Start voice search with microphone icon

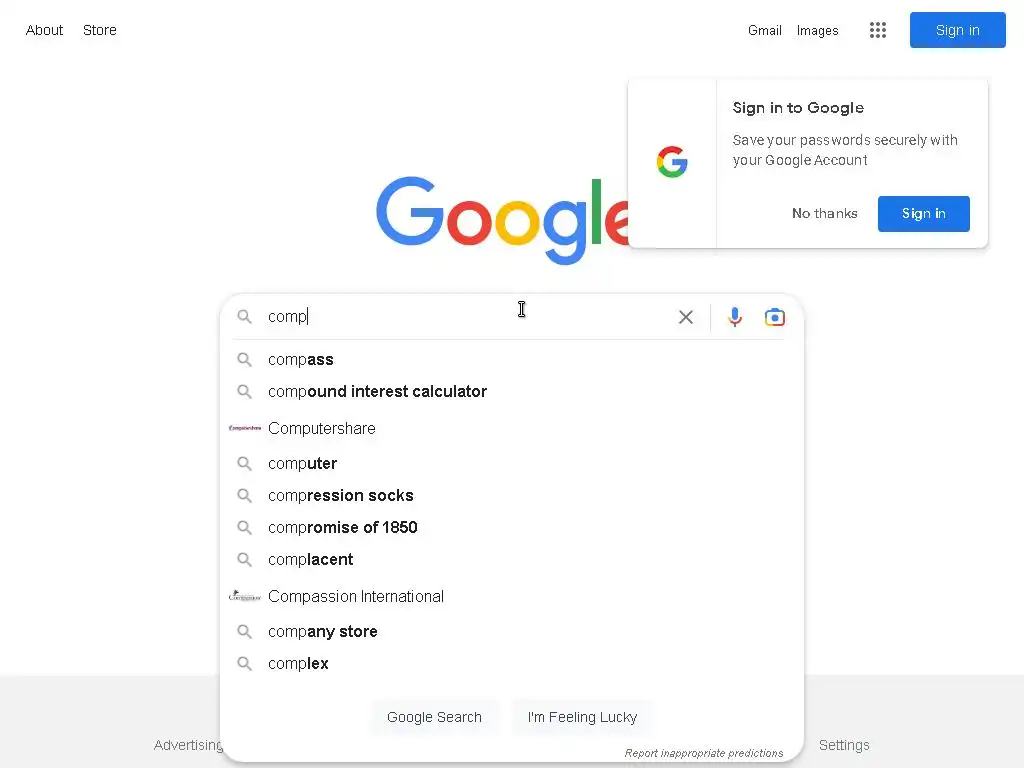(735, 317)
